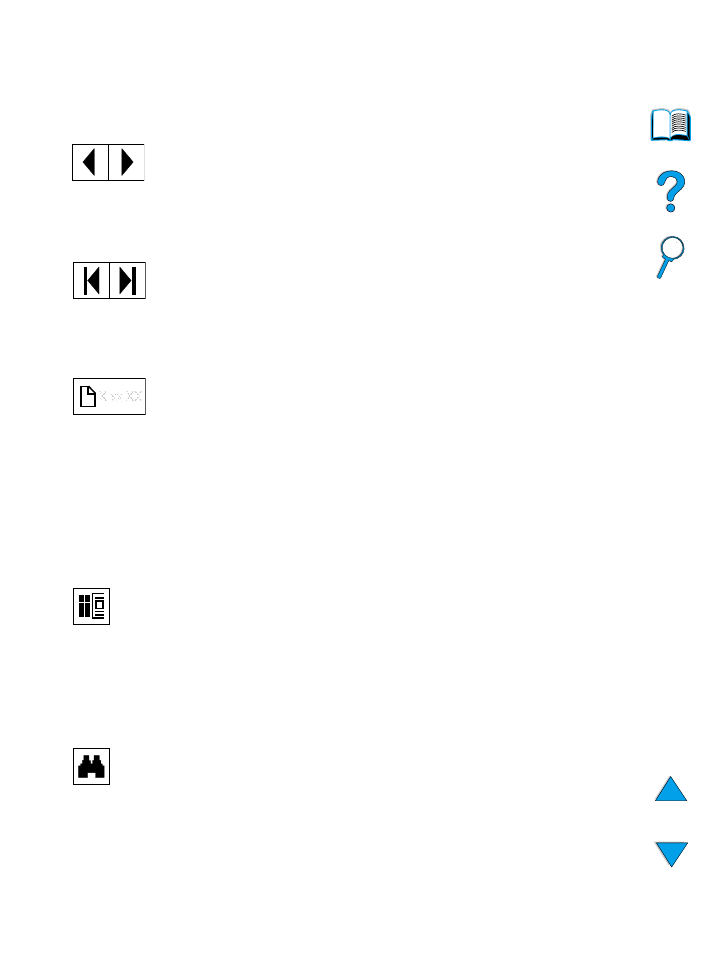
Task: Click the page icon in page-number box
Action: click(x=88, y=396)
